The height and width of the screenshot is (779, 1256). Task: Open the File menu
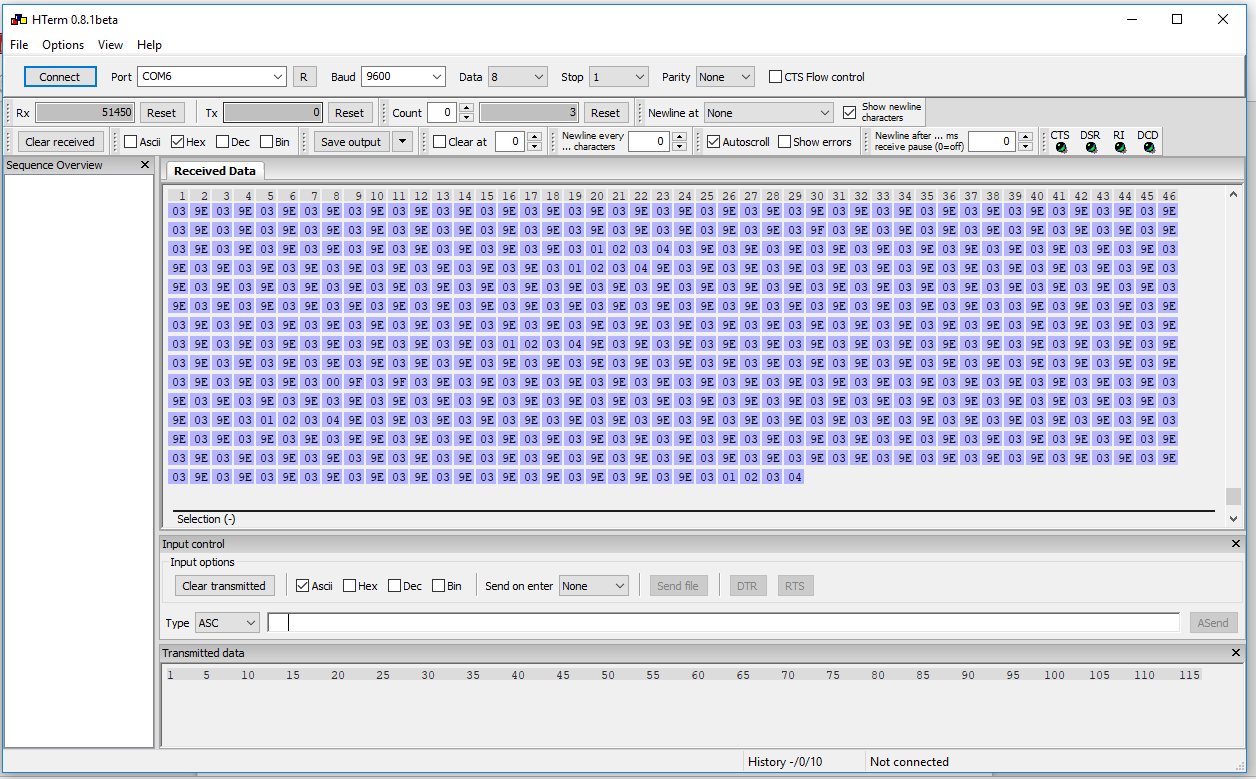[19, 45]
